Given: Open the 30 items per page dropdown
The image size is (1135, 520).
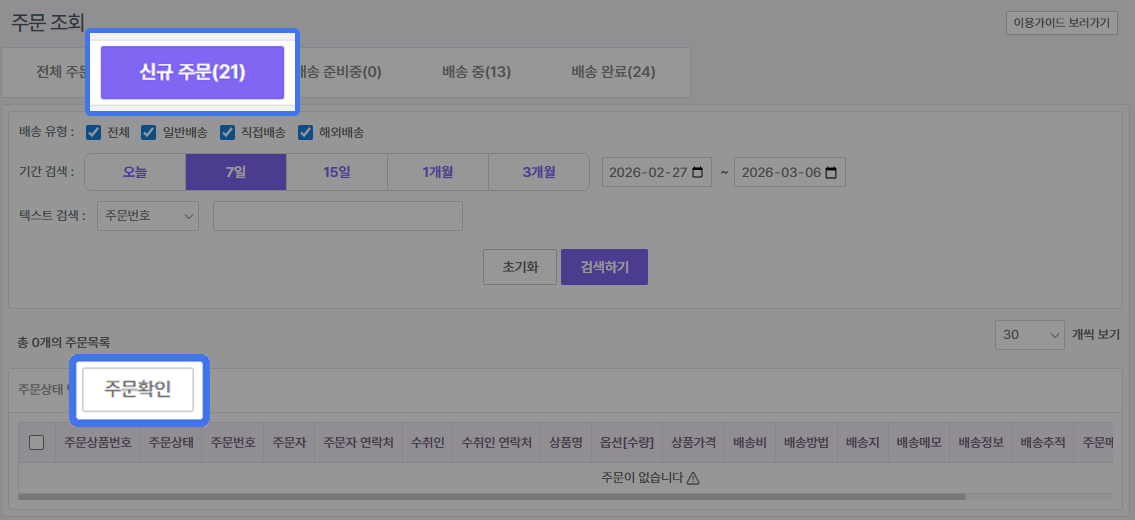Looking at the screenshot, I should (x=1029, y=335).
